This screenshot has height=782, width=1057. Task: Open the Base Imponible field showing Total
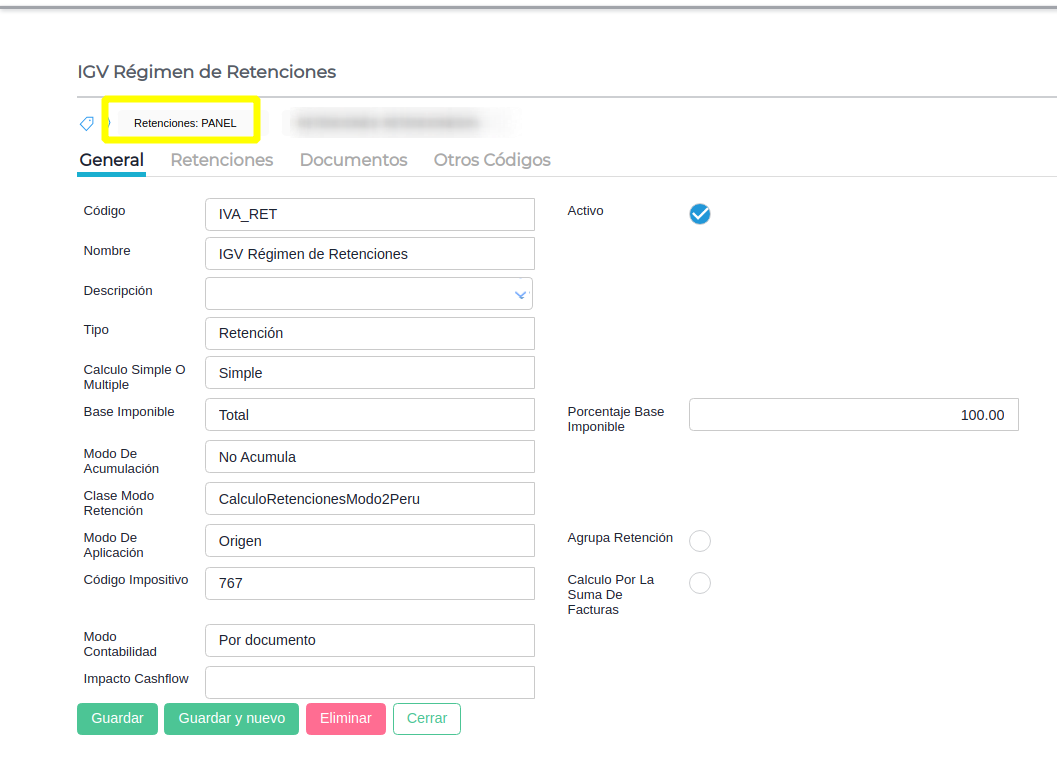369,415
